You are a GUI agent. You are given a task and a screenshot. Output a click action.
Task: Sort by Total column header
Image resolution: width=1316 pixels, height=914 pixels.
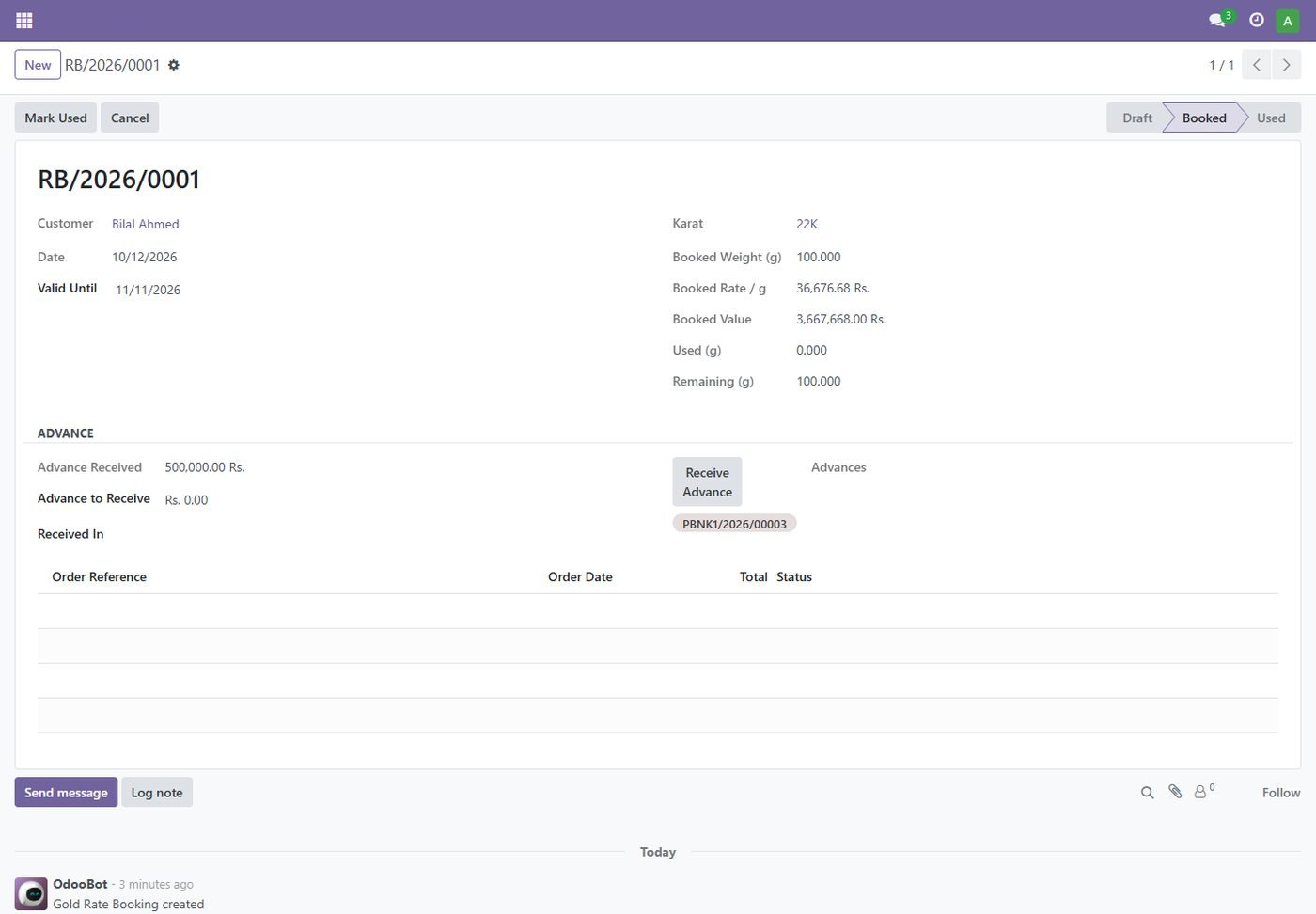(x=754, y=577)
